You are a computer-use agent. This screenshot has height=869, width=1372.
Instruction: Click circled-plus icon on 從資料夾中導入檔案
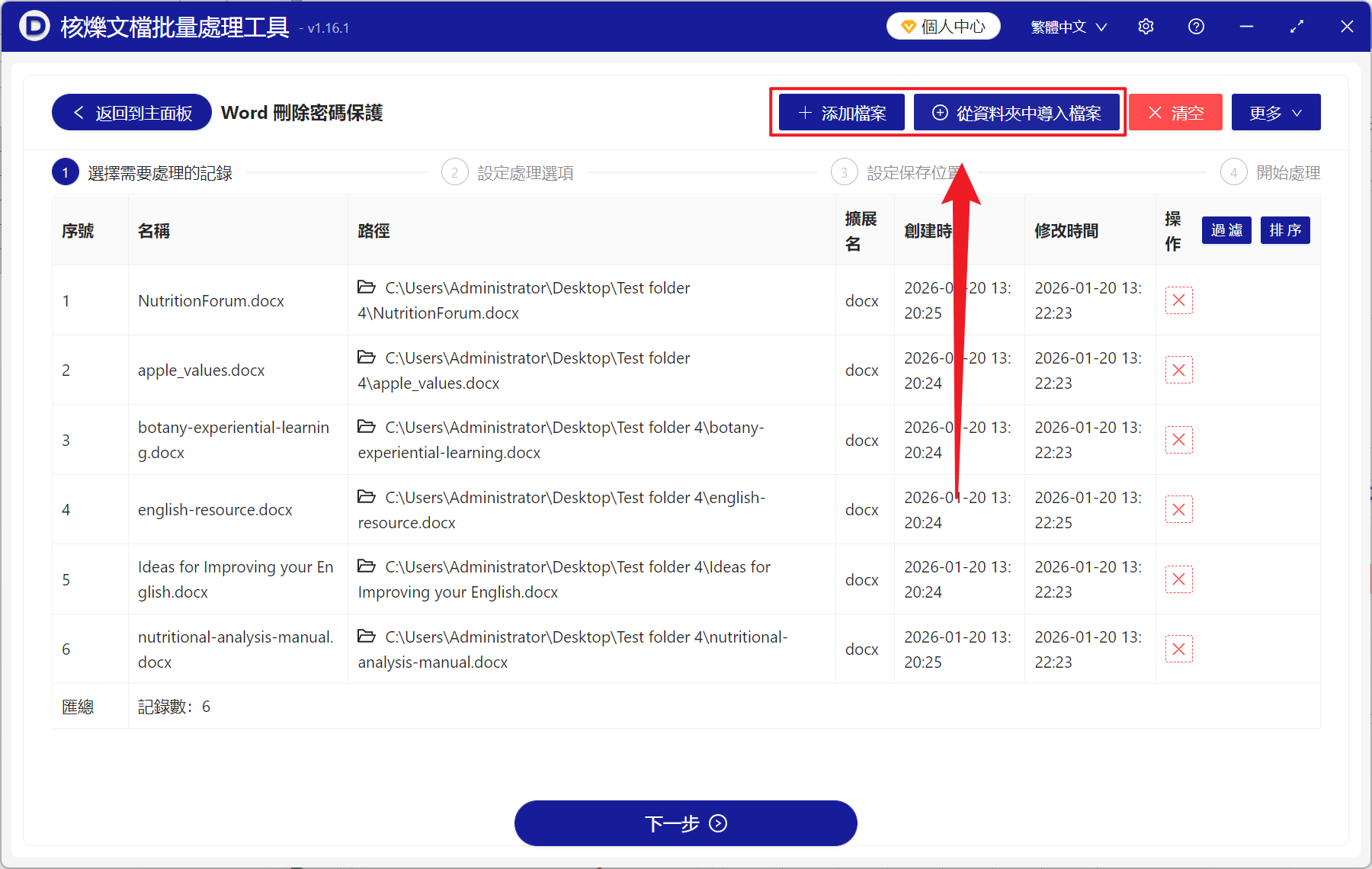(940, 112)
